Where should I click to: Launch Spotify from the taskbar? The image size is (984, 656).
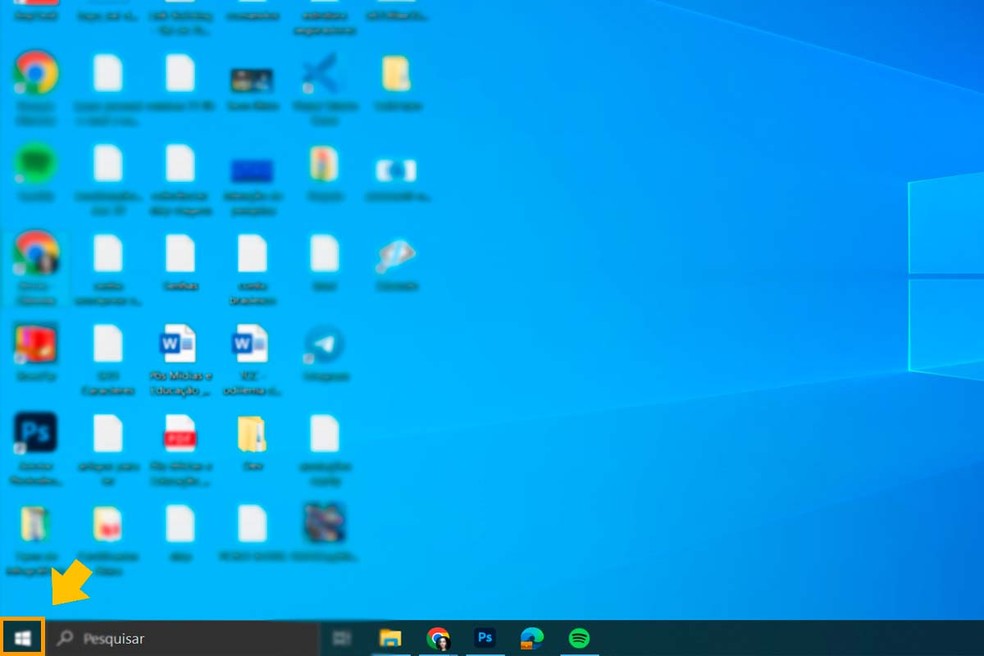[579, 637]
